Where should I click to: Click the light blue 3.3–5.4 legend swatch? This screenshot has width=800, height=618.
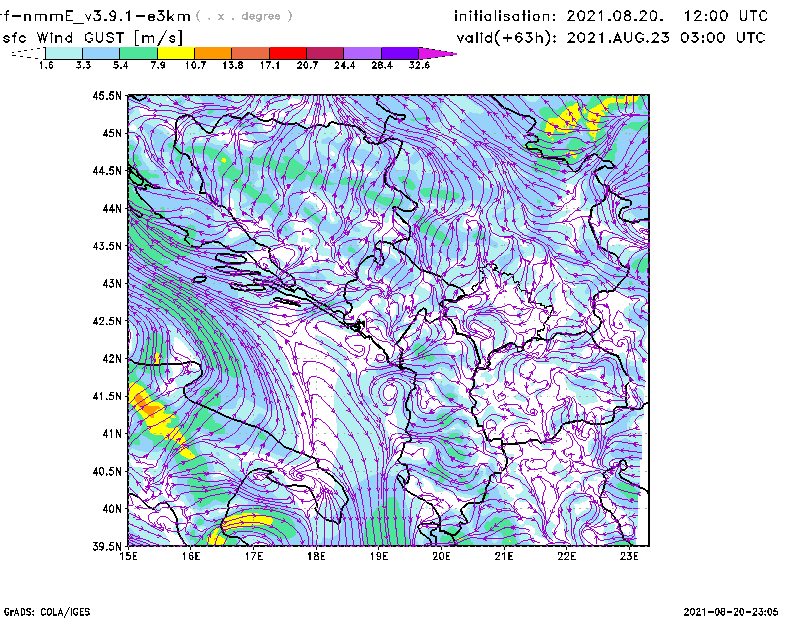click(101, 53)
